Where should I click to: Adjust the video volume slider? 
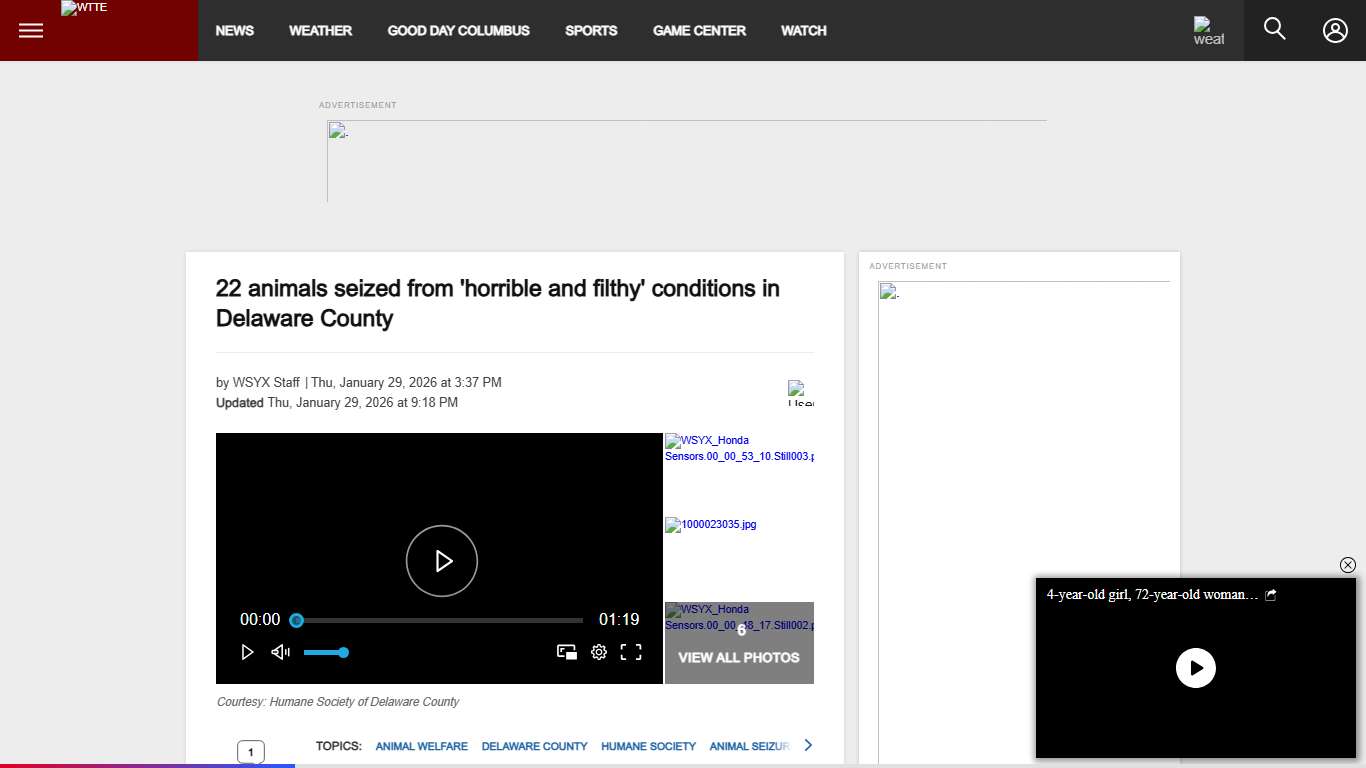[x=325, y=652]
